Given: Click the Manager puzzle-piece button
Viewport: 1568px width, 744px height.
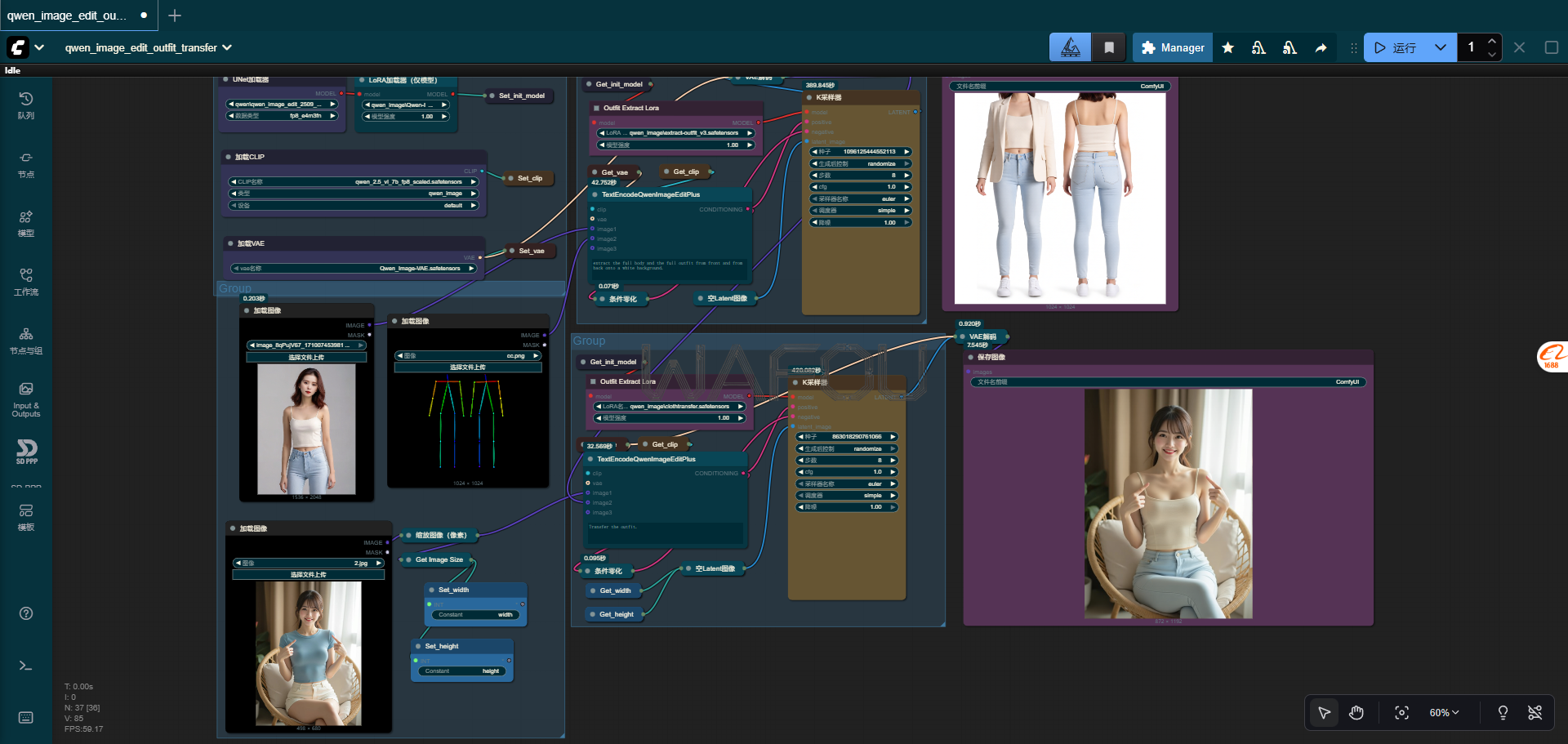Looking at the screenshot, I should 1172,48.
